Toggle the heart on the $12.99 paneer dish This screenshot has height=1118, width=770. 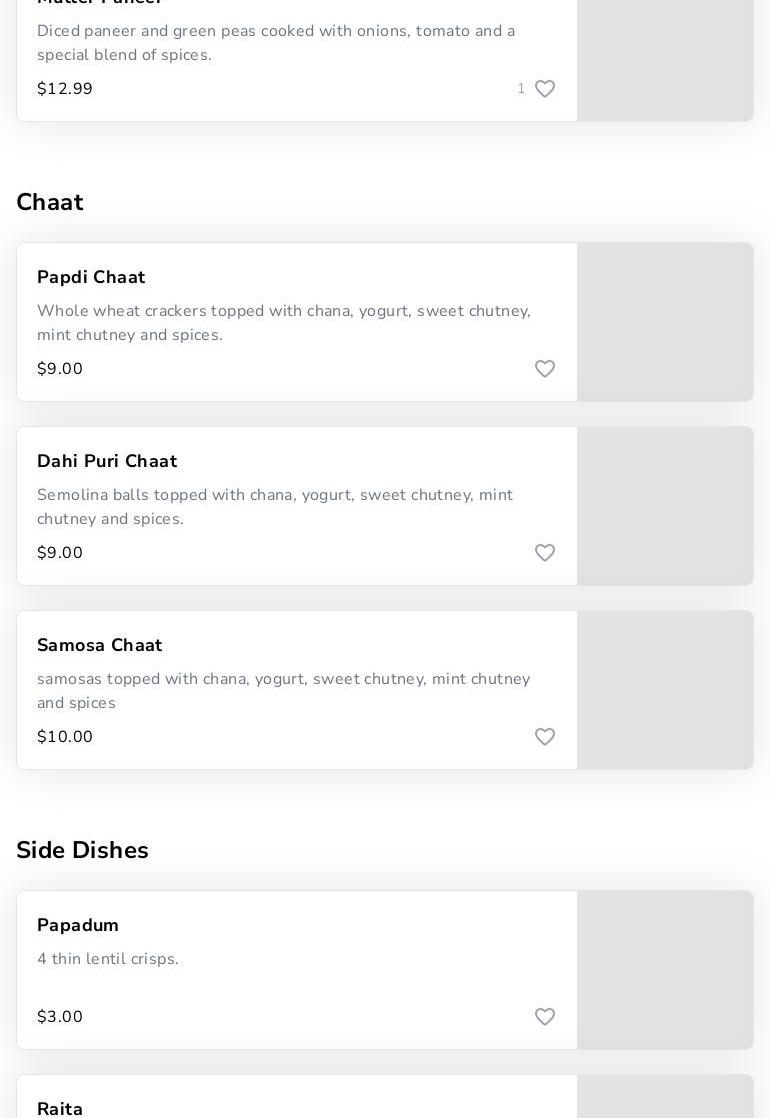point(545,89)
